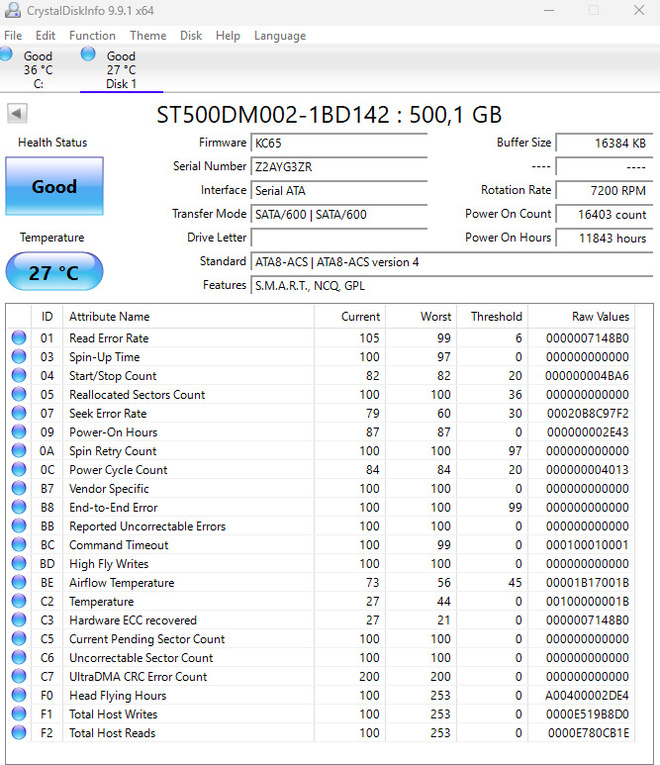Screen dimensions: 660x765
Task: Click the 27 °C temperature button
Action: click(x=54, y=272)
